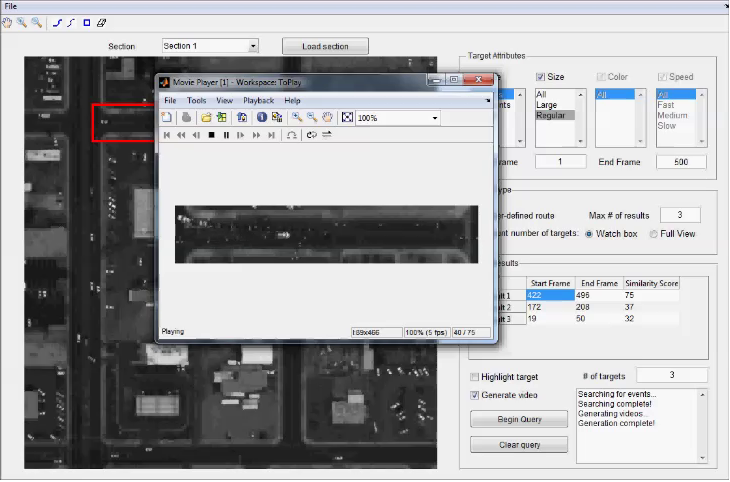Click the End Frame input field
The height and width of the screenshot is (482, 730).
681,162
